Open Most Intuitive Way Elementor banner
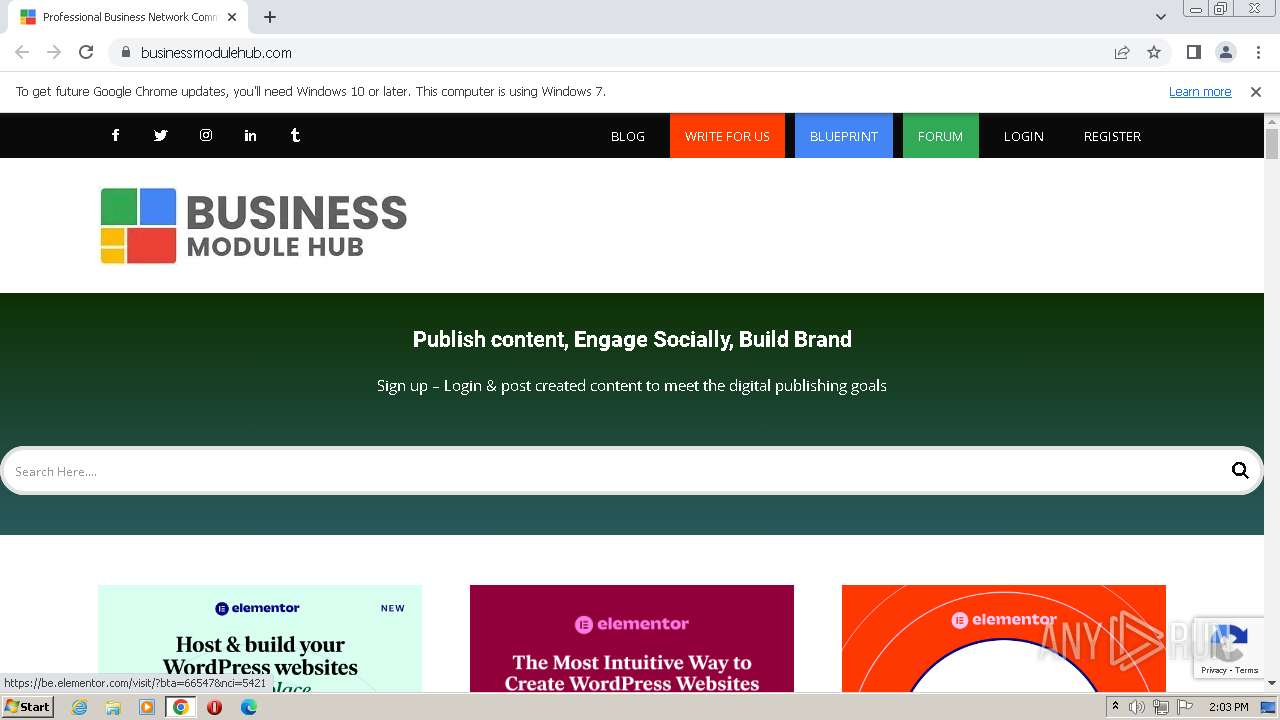This screenshot has height=720, width=1280. [x=632, y=638]
